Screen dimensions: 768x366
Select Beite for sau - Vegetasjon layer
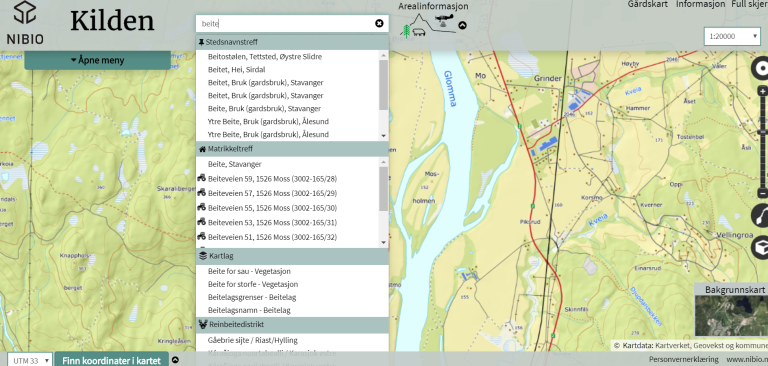[249, 271]
